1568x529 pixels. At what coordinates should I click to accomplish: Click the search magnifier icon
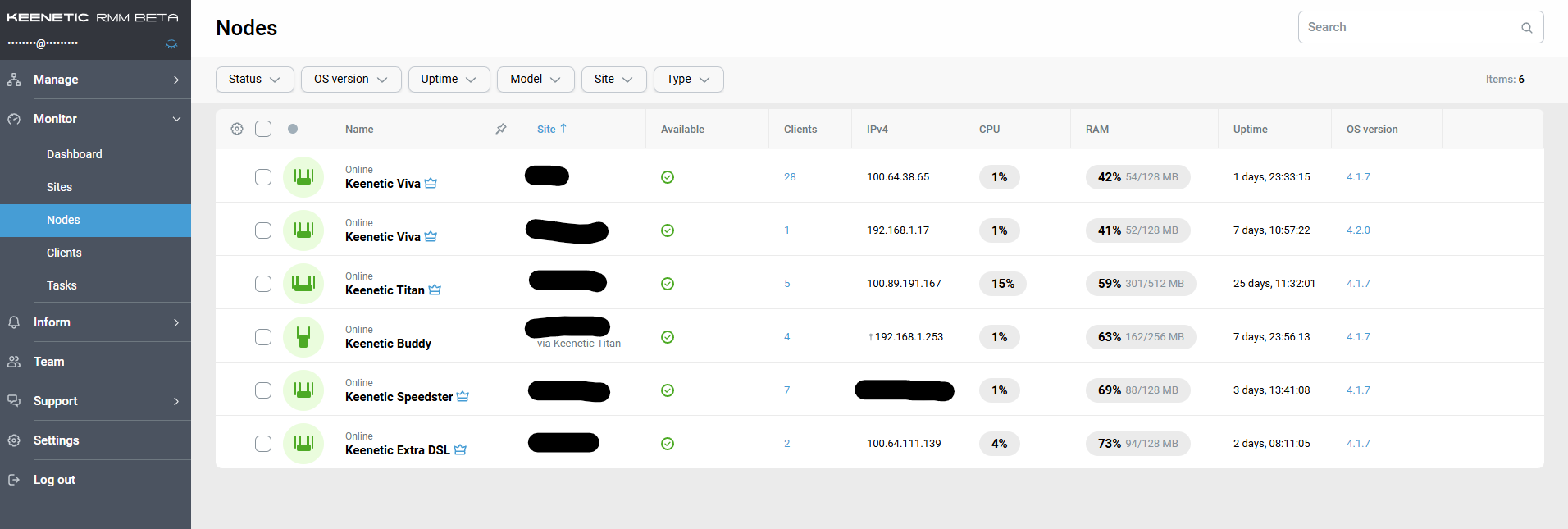[1527, 28]
